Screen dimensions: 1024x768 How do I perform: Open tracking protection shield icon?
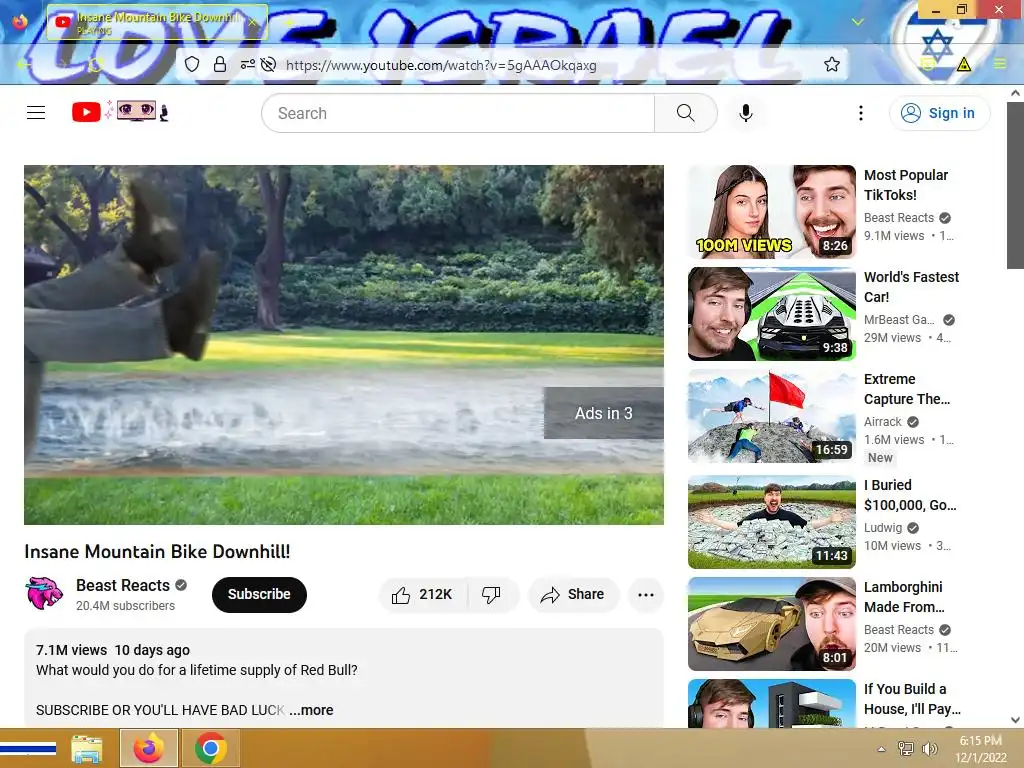point(191,65)
